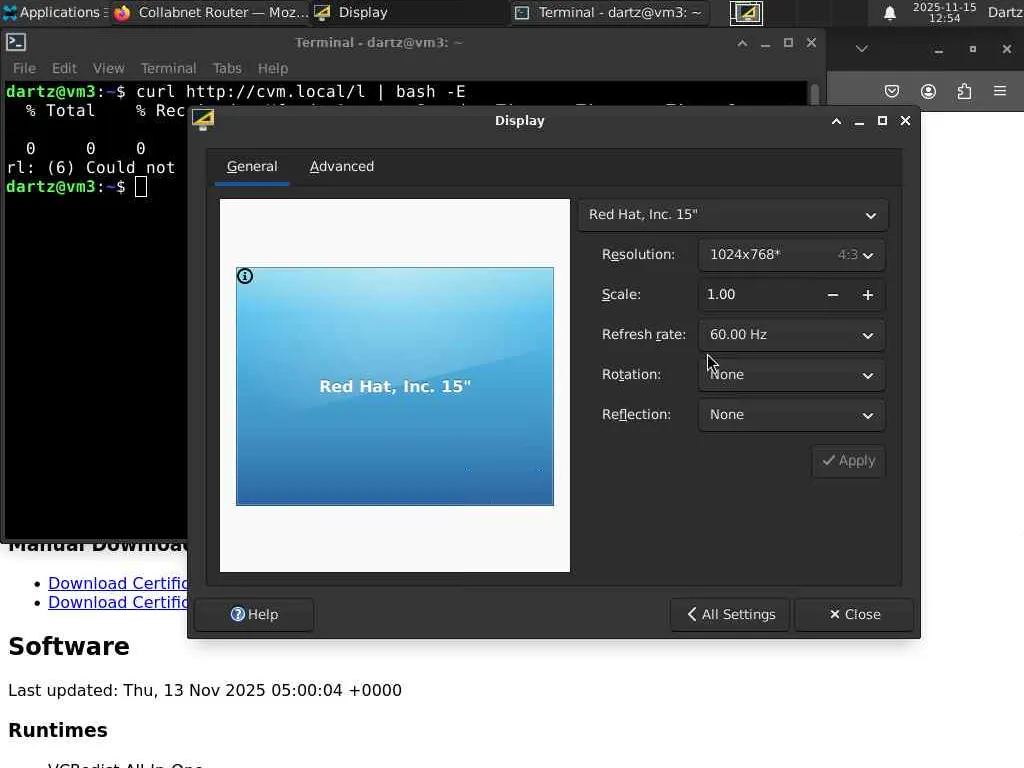Open the Applications menu in the panel
This screenshot has height=768, width=1024.
51,12
